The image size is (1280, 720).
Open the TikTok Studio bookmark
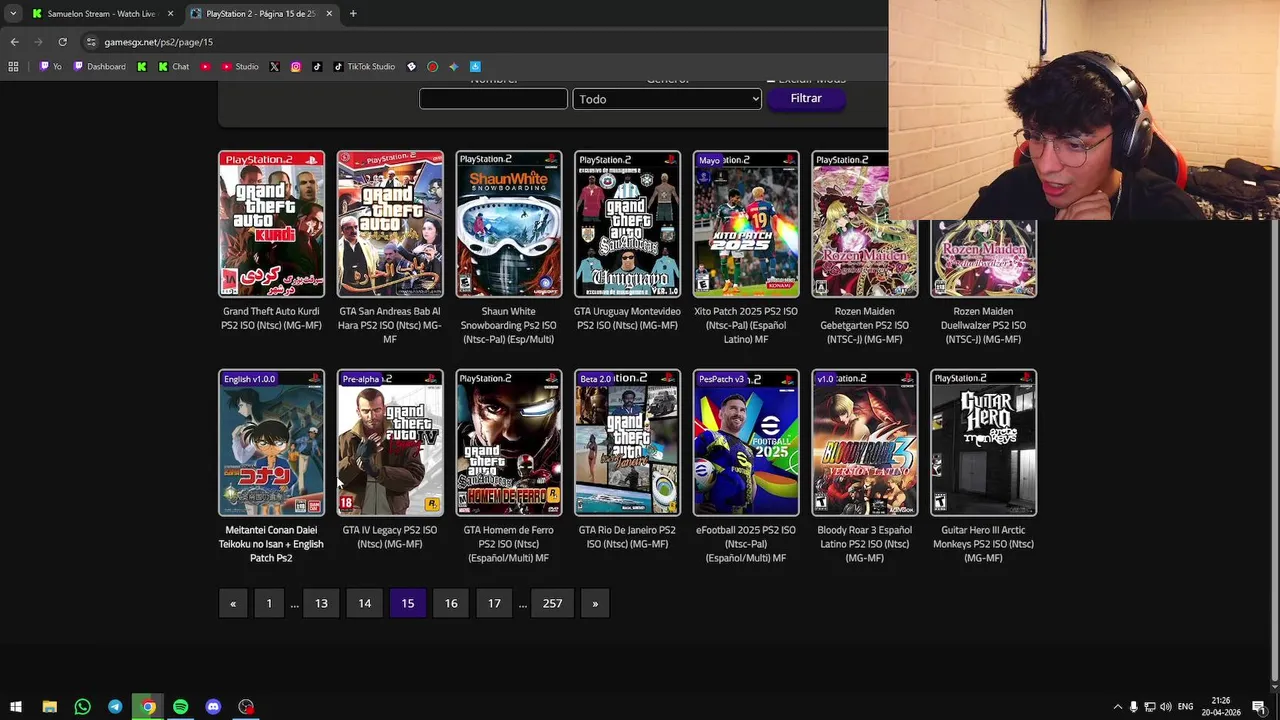tap(364, 67)
